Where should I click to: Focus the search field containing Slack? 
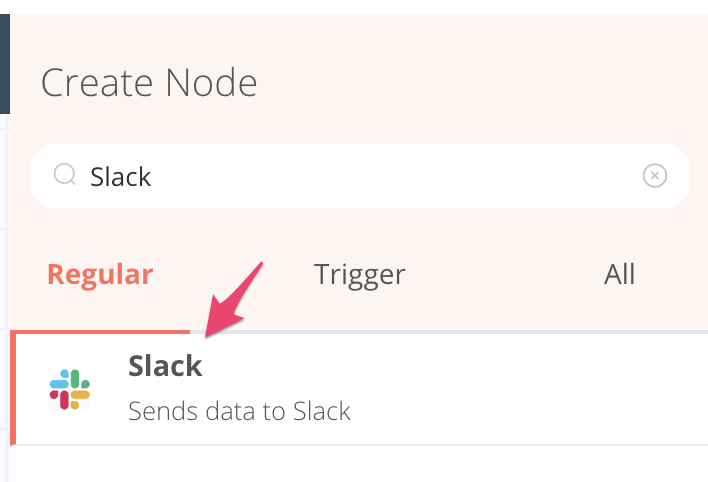[x=360, y=176]
